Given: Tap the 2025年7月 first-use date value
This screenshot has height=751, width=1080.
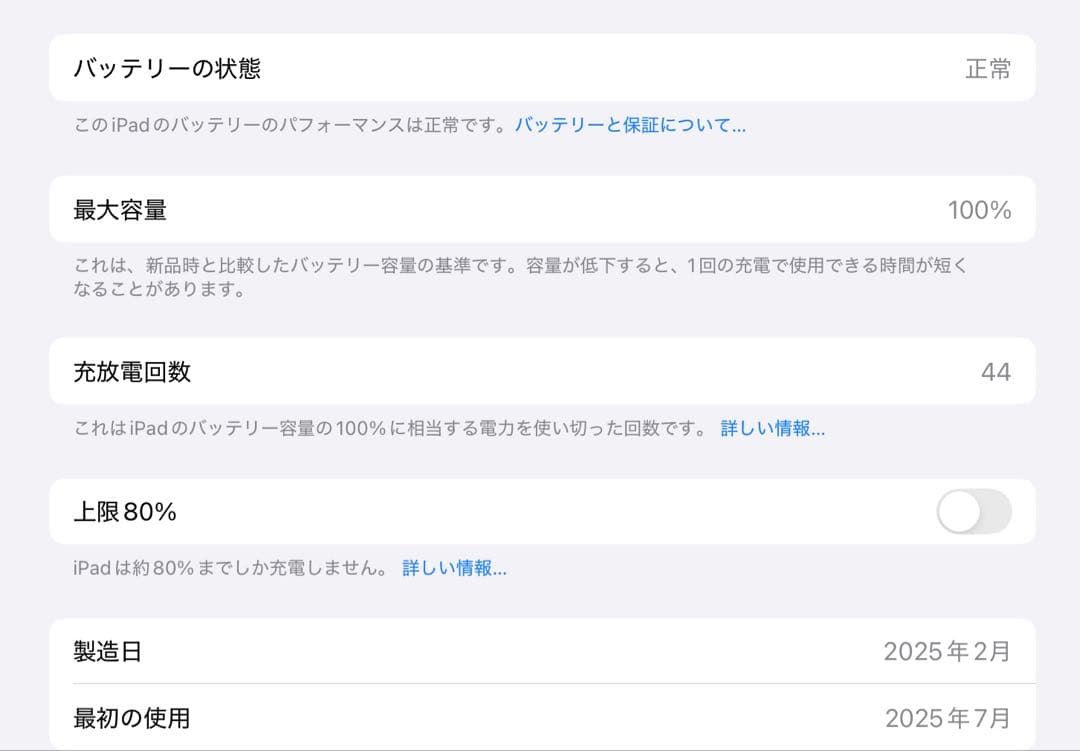Looking at the screenshot, I should point(949,718).
